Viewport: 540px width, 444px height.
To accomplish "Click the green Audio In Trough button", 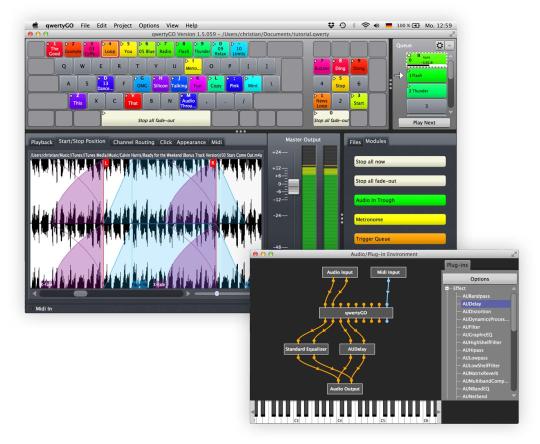I will [x=400, y=200].
